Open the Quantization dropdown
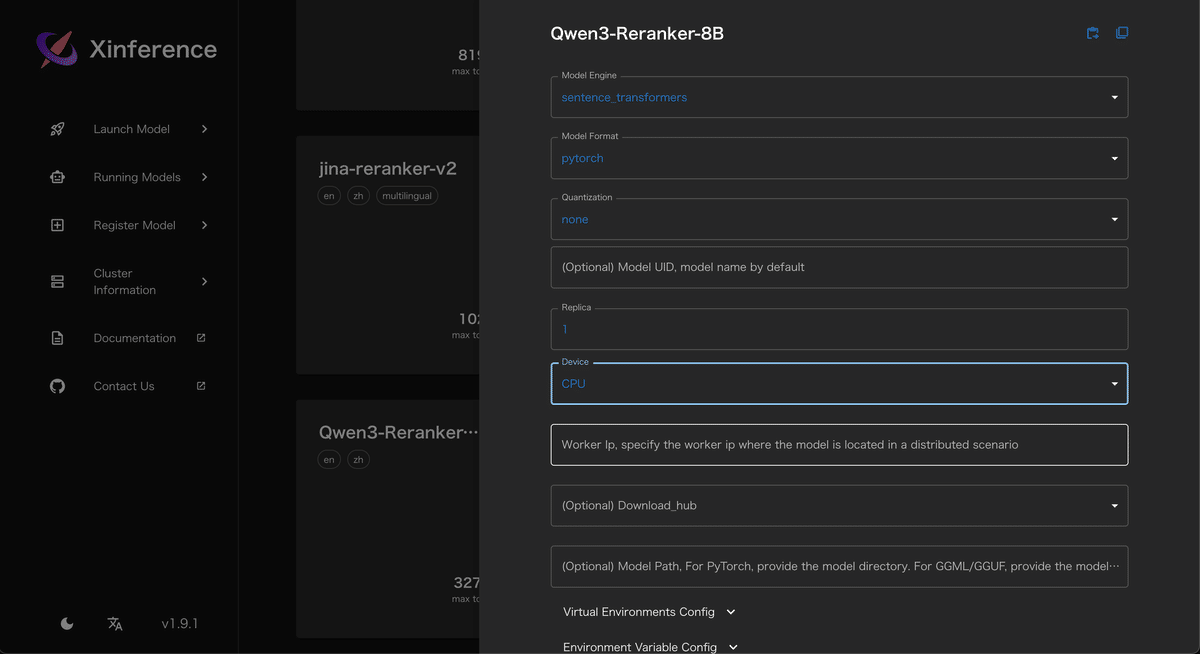The width and height of the screenshot is (1200, 654). click(x=838, y=219)
